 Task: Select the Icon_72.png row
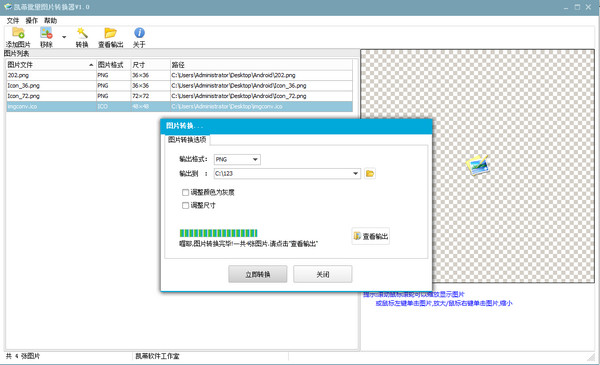tap(179, 96)
